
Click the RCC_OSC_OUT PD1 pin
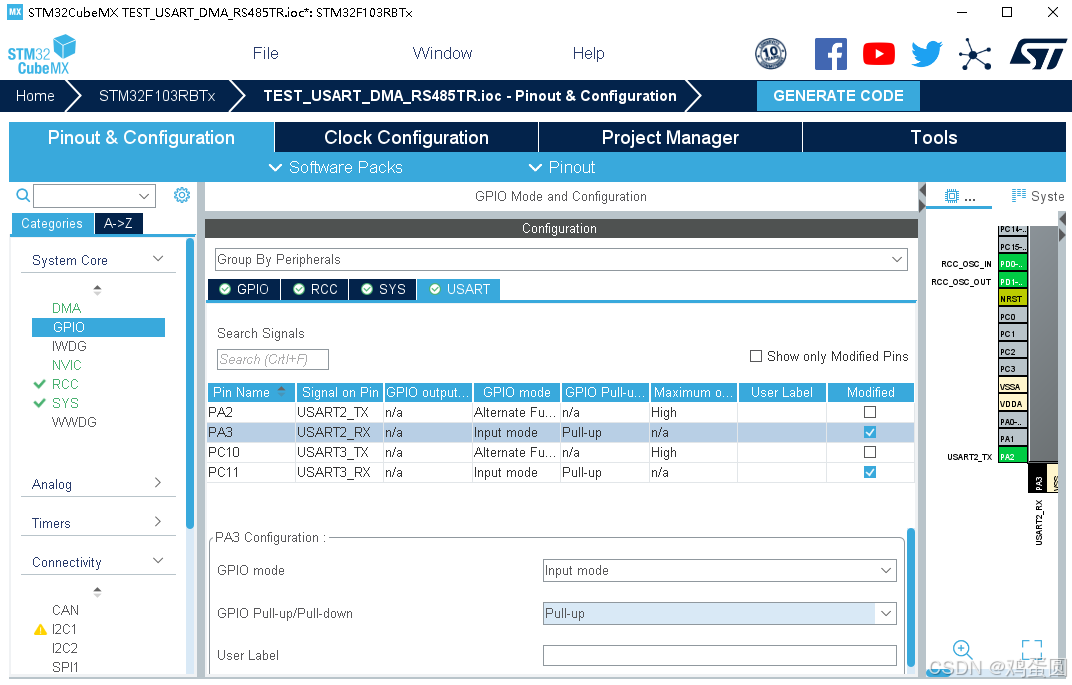point(1013,282)
